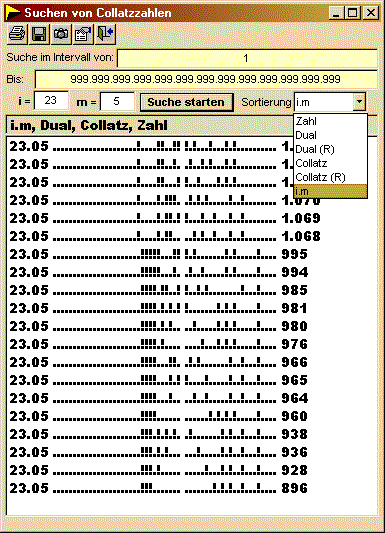Select the result row with Zahl 938
The width and height of the screenshot is (385, 533).
(159, 434)
